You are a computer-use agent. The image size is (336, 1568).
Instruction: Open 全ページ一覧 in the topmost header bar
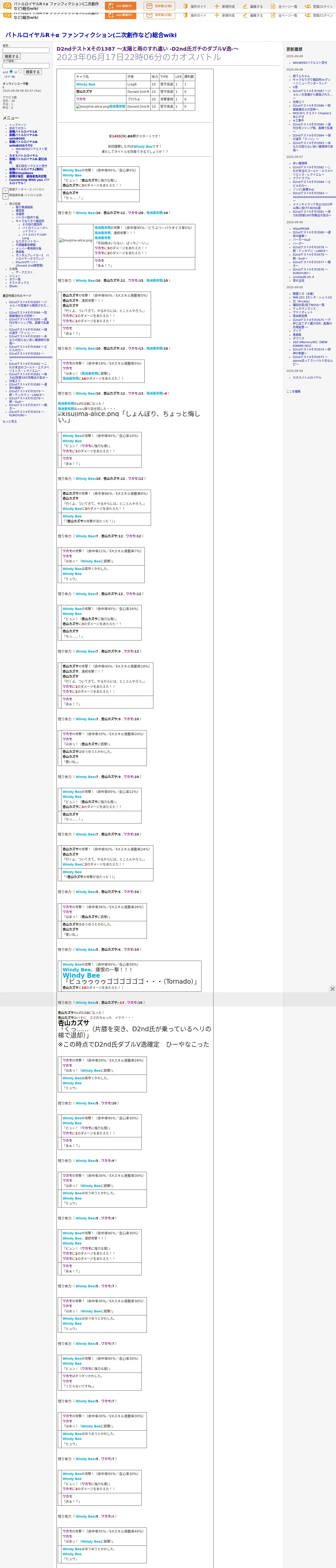(284, 7)
